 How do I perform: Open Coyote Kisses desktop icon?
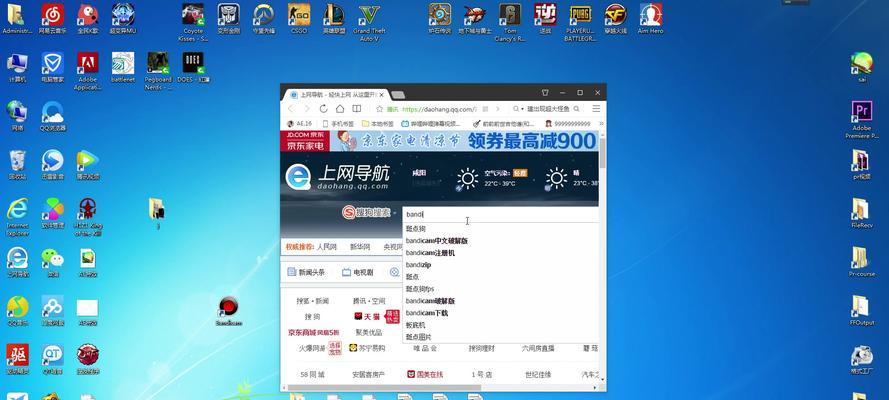point(193,23)
